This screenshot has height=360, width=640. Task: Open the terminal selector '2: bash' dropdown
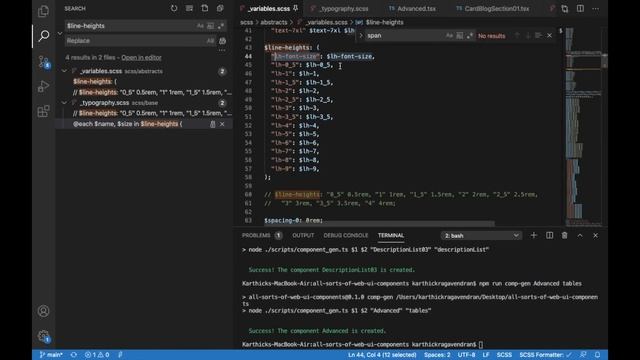481,236
